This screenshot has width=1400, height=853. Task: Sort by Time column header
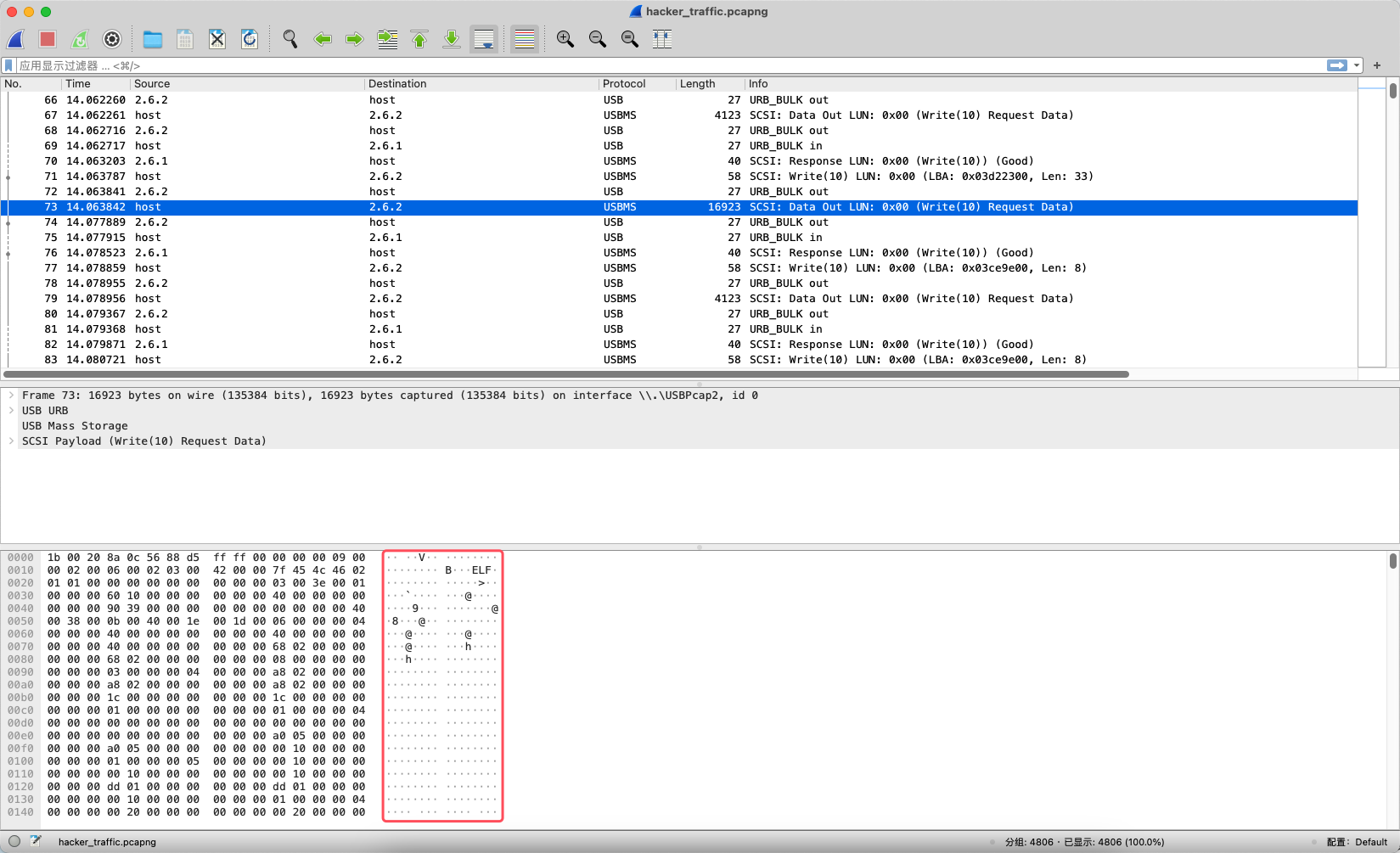96,84
